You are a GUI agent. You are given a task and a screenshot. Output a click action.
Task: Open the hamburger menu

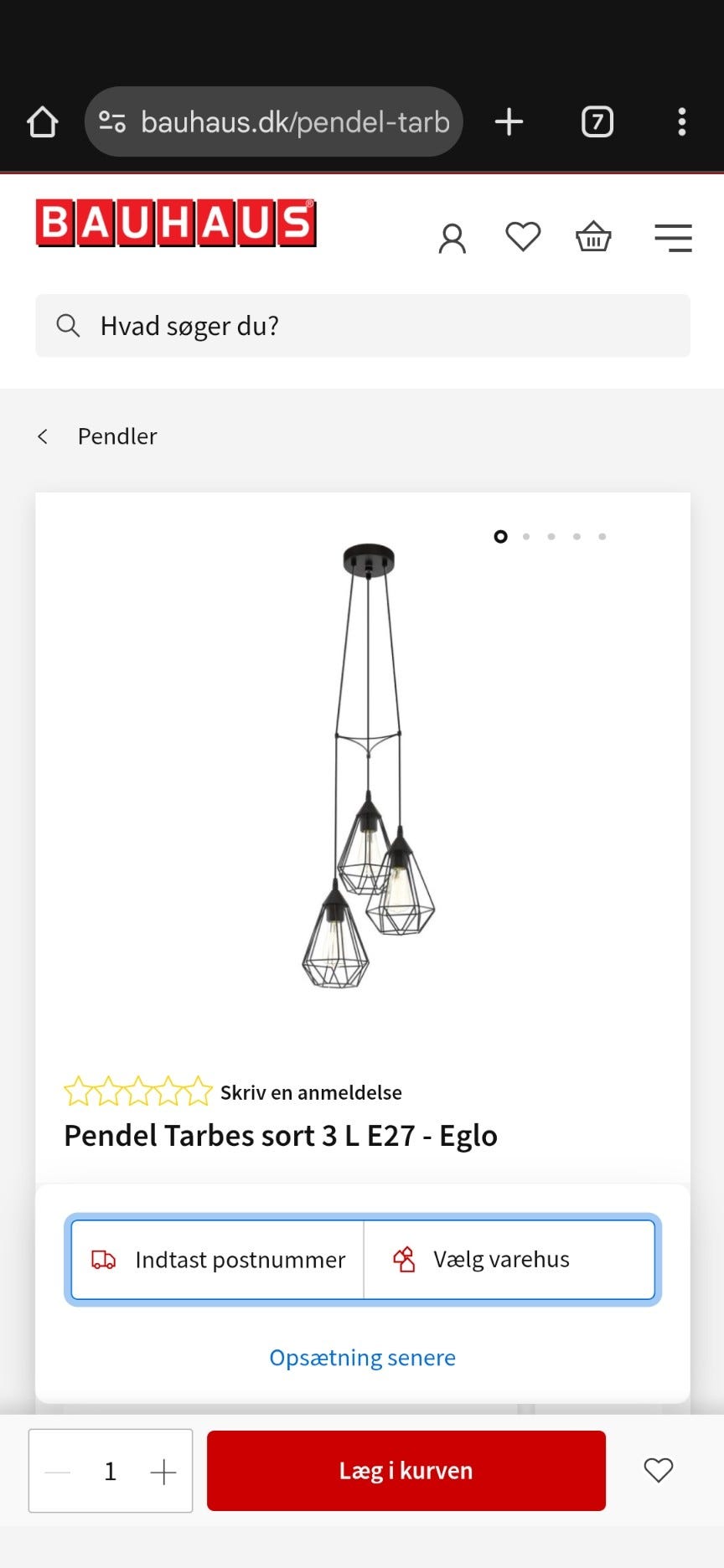(673, 238)
